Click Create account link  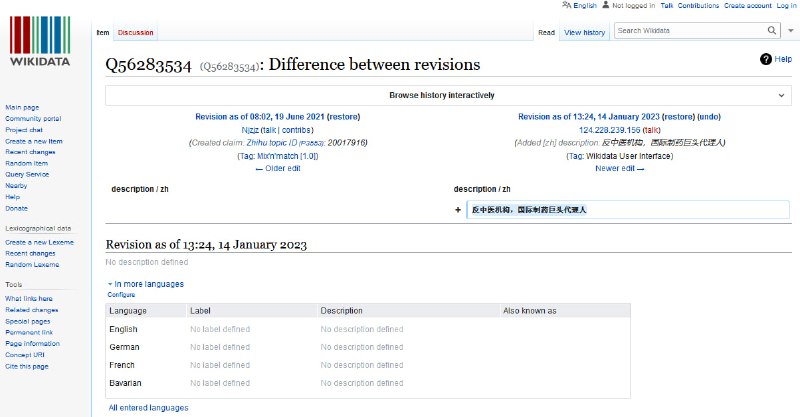tap(747, 6)
